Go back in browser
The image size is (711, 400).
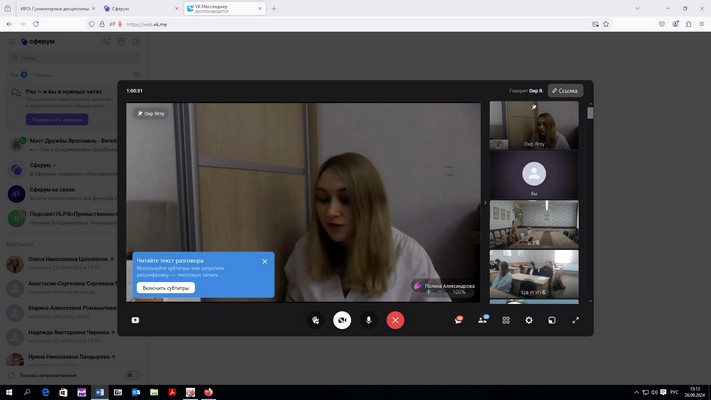pyautogui.click(x=9, y=24)
